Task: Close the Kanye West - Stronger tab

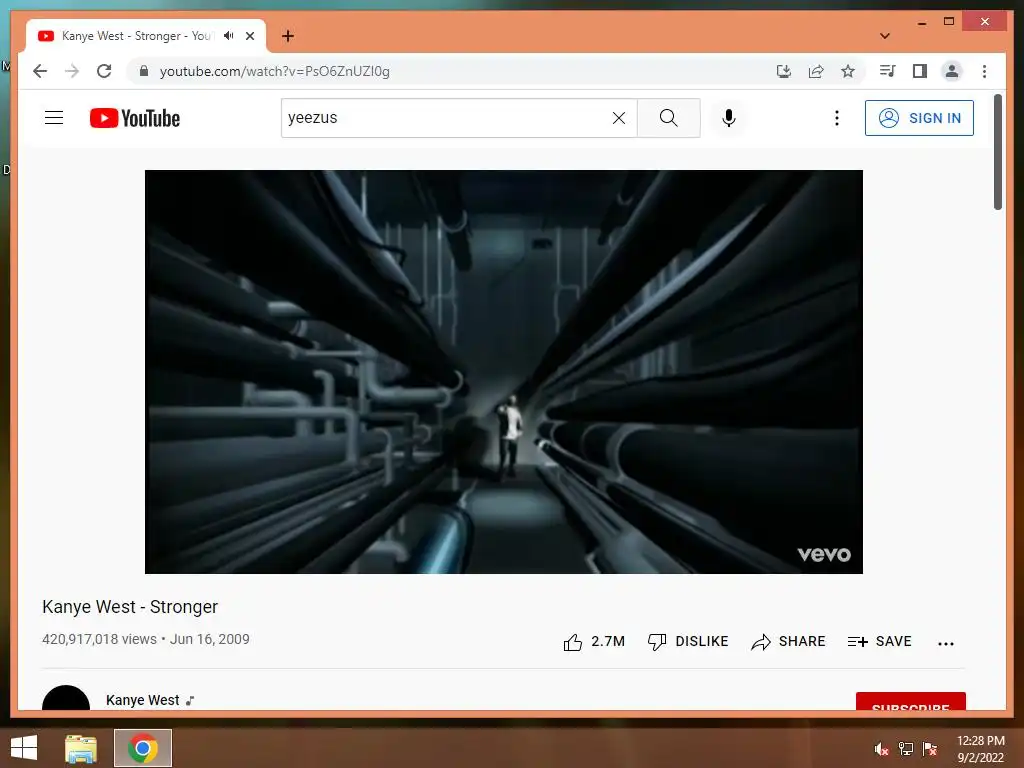Action: (x=249, y=36)
